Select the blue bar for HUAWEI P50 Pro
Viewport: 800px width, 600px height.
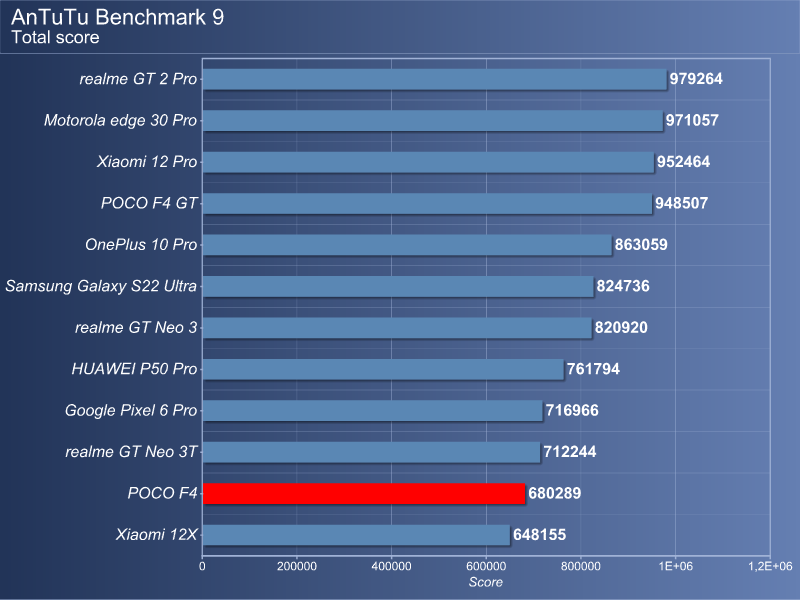point(384,369)
